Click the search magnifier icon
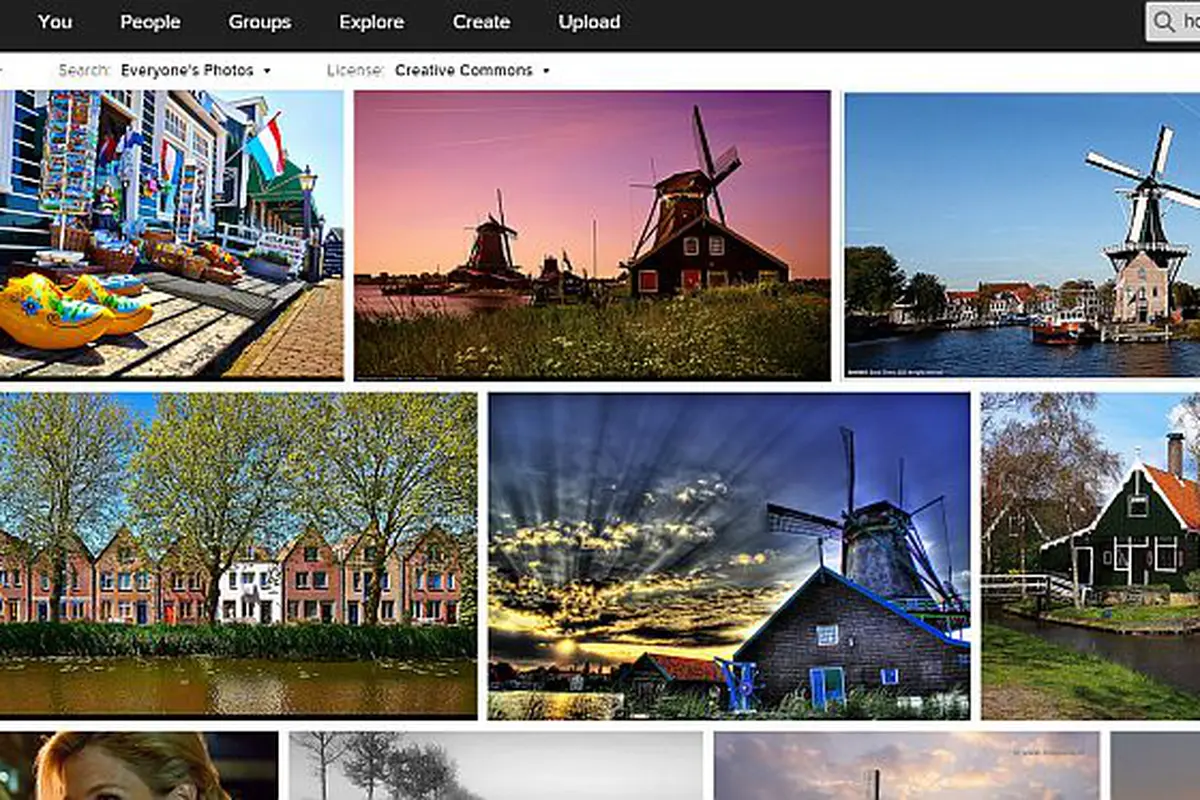 (x=1164, y=21)
